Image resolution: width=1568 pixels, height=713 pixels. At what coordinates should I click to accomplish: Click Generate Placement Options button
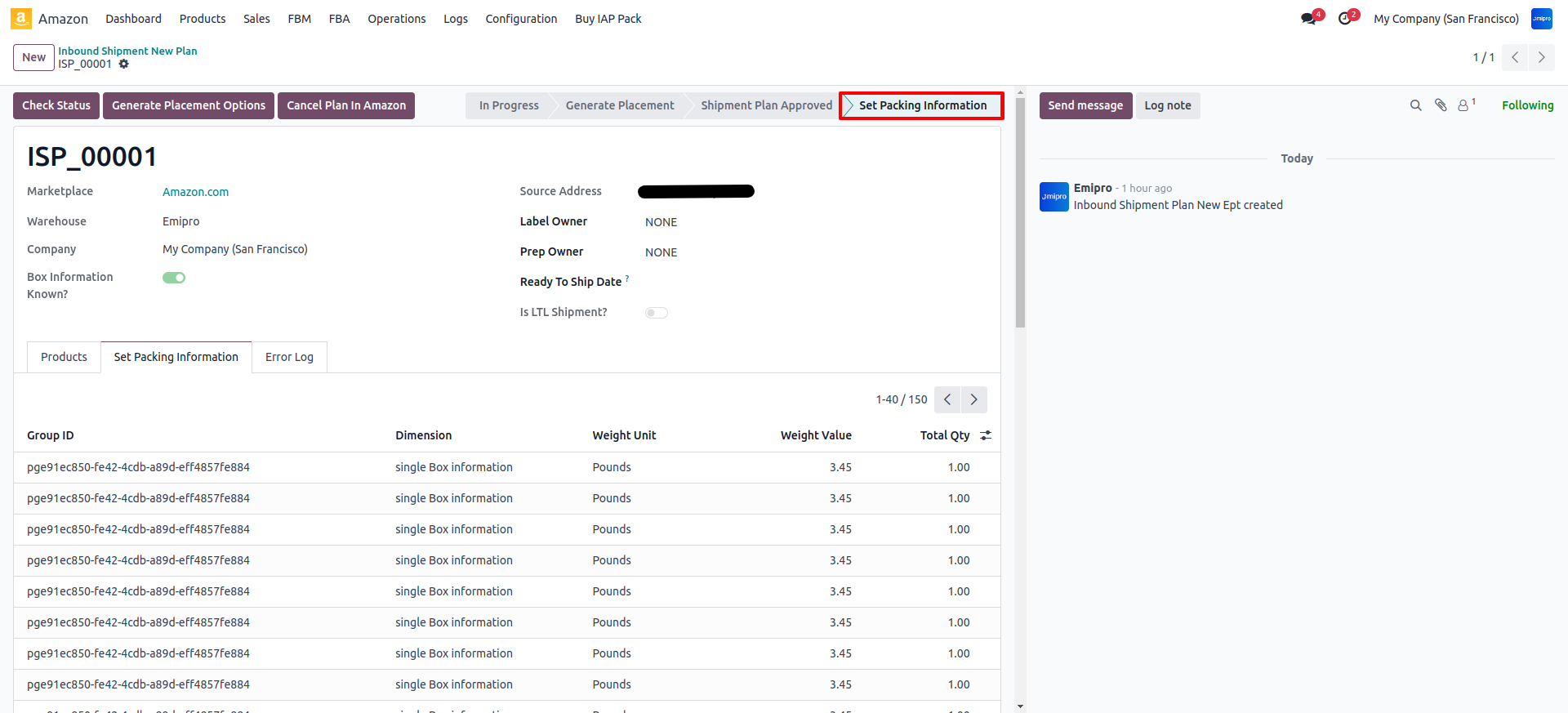pyautogui.click(x=189, y=105)
